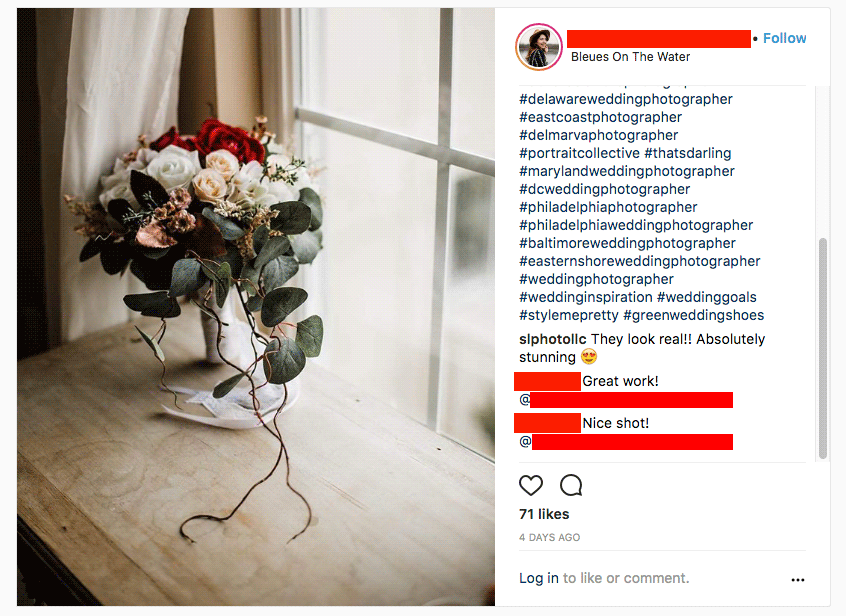This screenshot has width=846, height=616.
Task: Click the comments panel scrollbar
Action: 823,348
